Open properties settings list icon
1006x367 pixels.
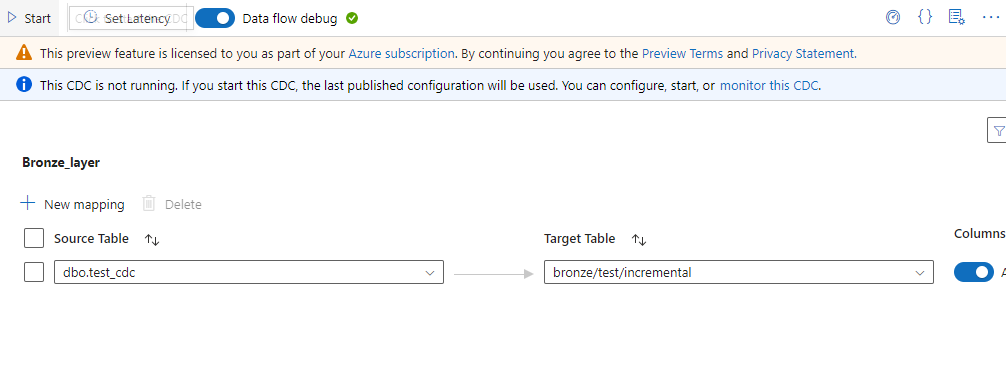pyautogui.click(x=957, y=17)
